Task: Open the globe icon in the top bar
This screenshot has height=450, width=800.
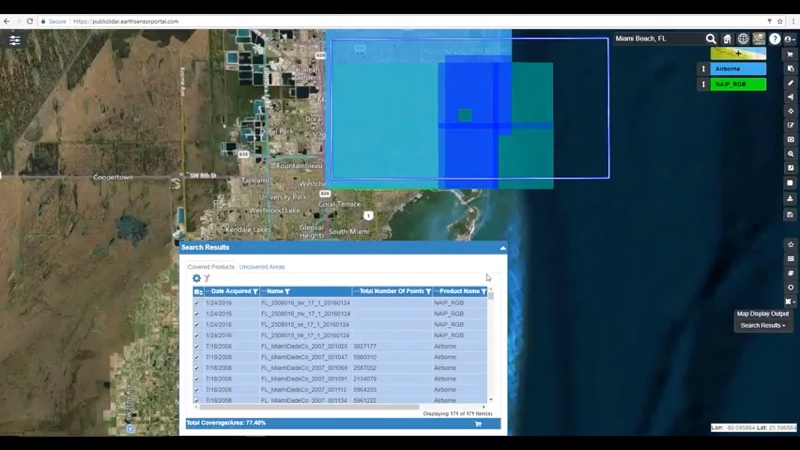Action: (x=743, y=39)
